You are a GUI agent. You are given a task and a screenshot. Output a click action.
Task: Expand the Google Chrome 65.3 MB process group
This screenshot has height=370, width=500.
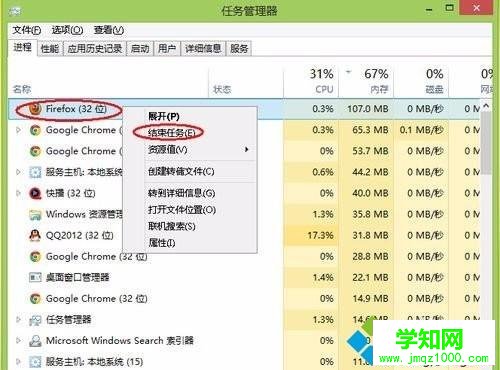19,130
